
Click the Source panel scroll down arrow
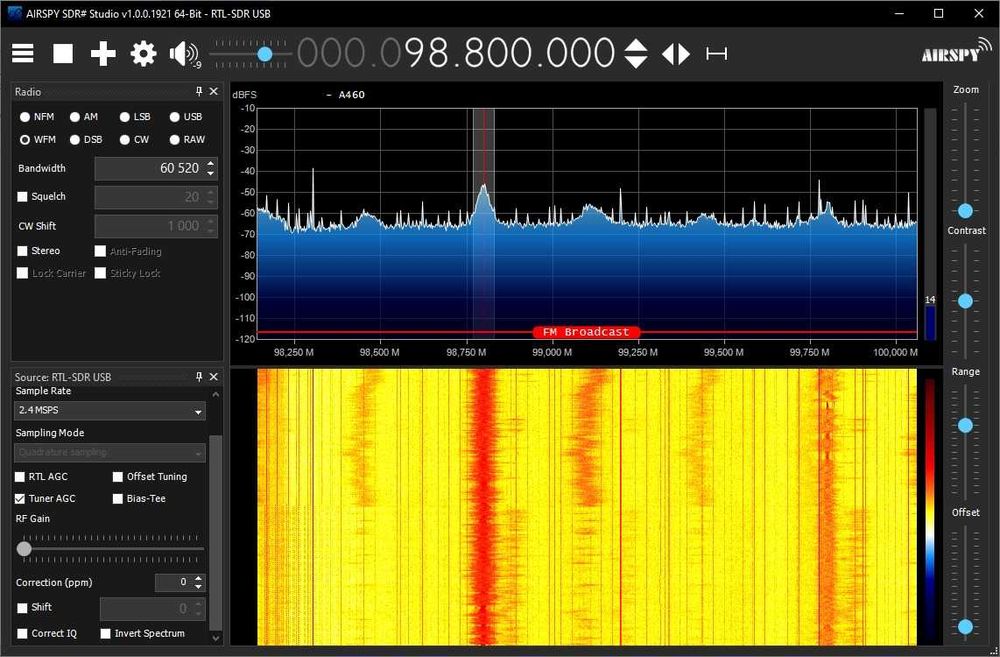pos(216,637)
